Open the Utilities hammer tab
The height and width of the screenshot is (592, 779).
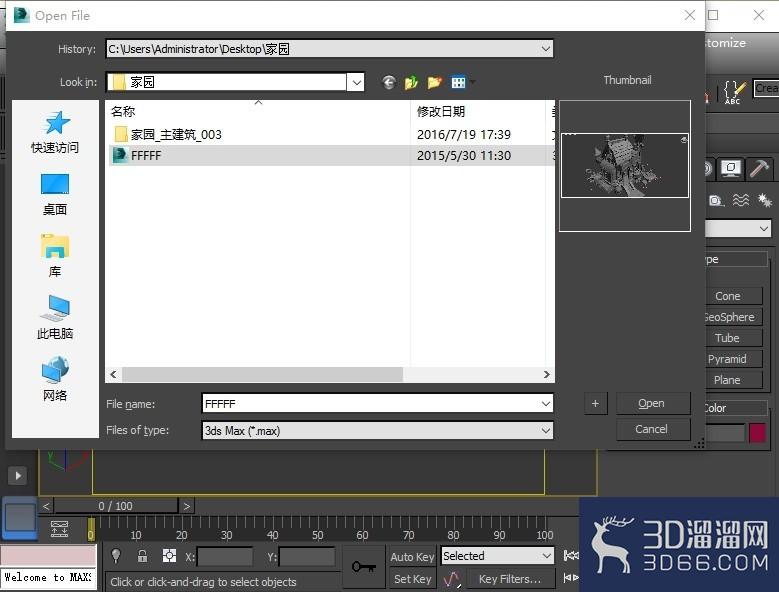pyautogui.click(x=759, y=168)
